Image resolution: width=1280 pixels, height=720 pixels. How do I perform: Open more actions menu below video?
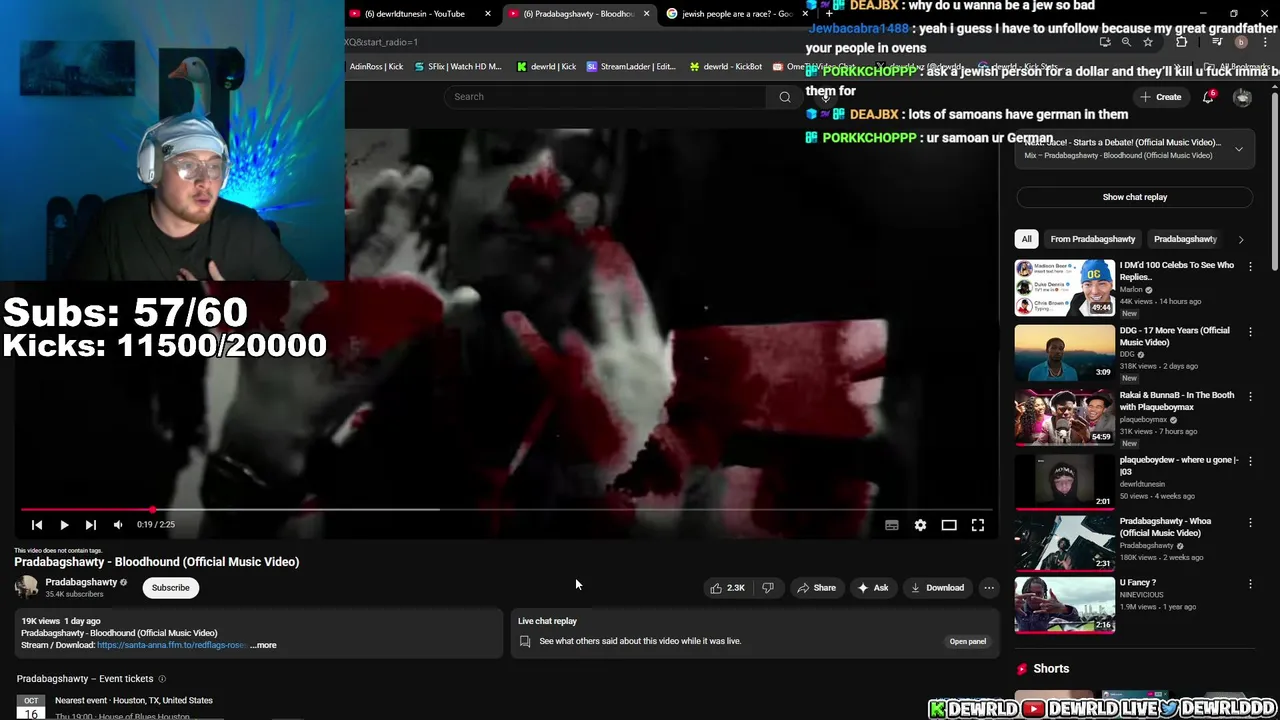tap(989, 588)
